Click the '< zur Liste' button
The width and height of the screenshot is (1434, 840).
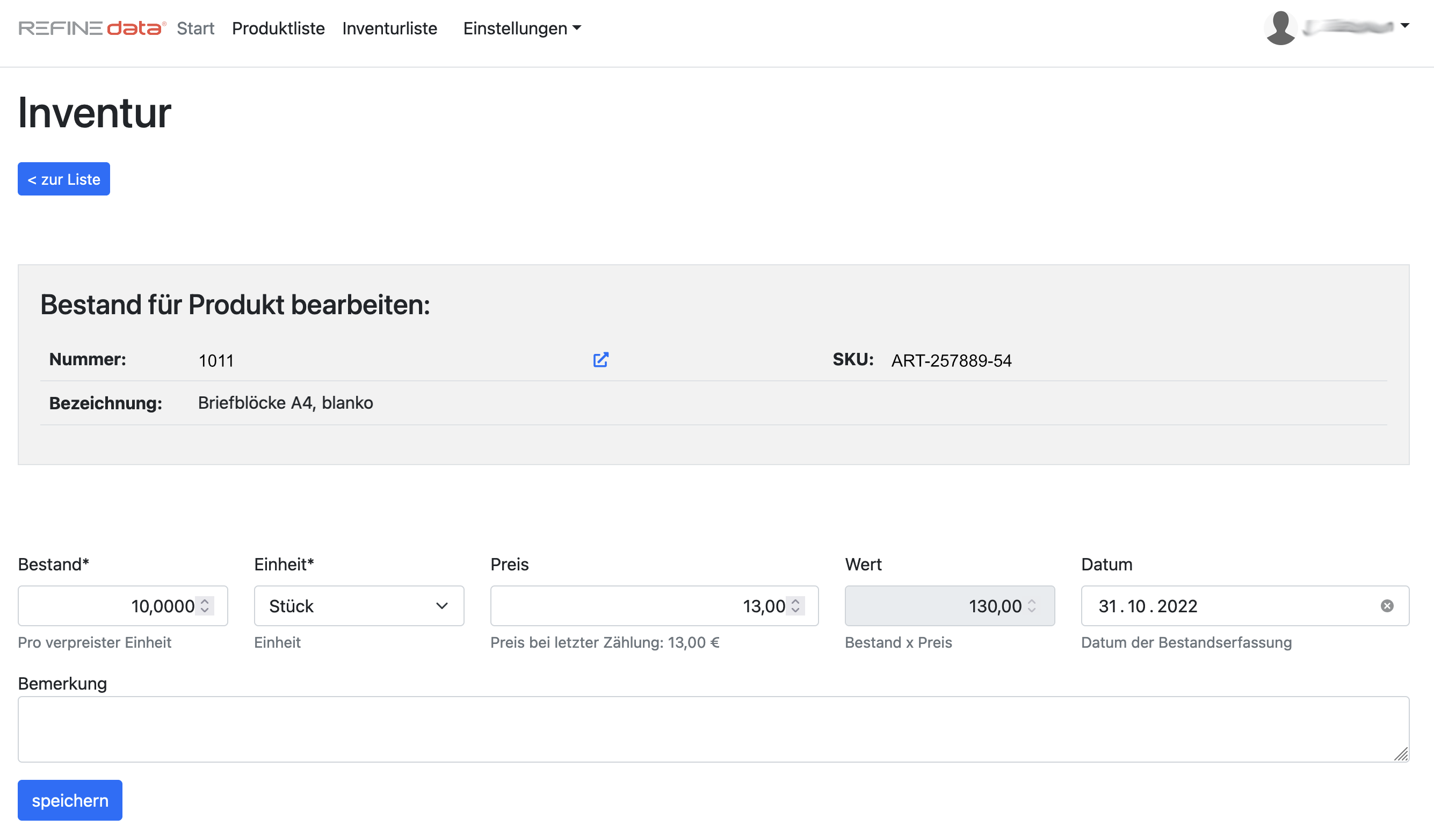point(64,179)
